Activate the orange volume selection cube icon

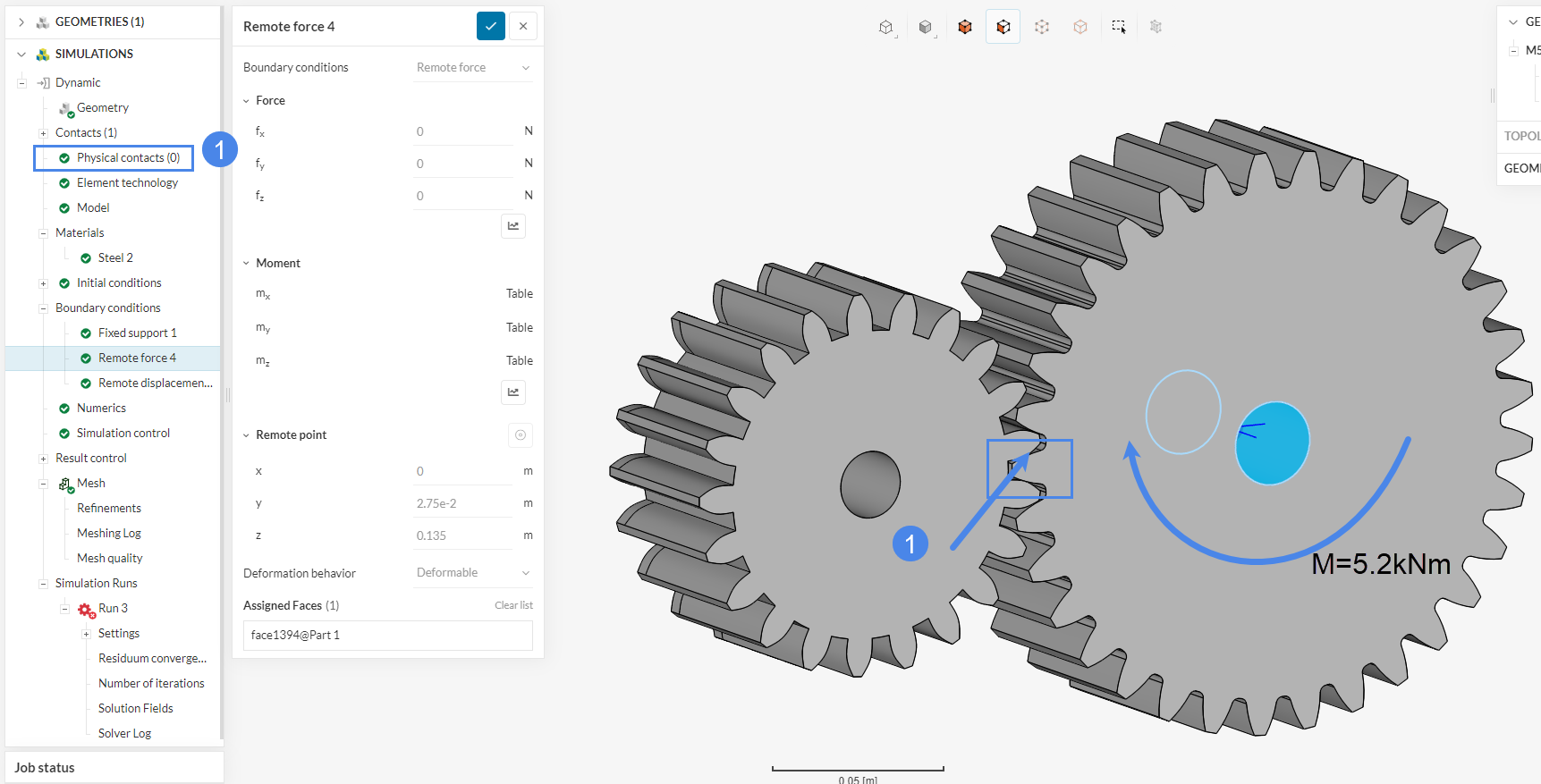coord(964,27)
